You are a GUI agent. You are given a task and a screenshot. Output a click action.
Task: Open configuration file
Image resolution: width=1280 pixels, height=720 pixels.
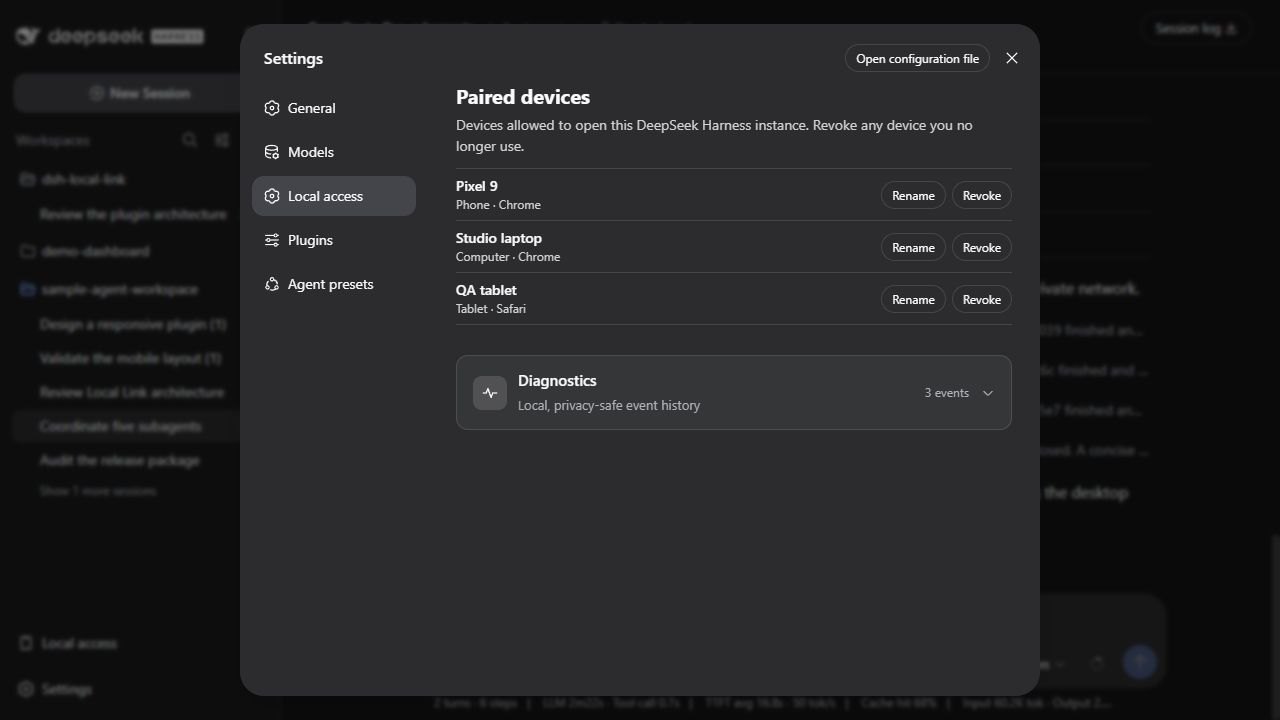coord(917,58)
